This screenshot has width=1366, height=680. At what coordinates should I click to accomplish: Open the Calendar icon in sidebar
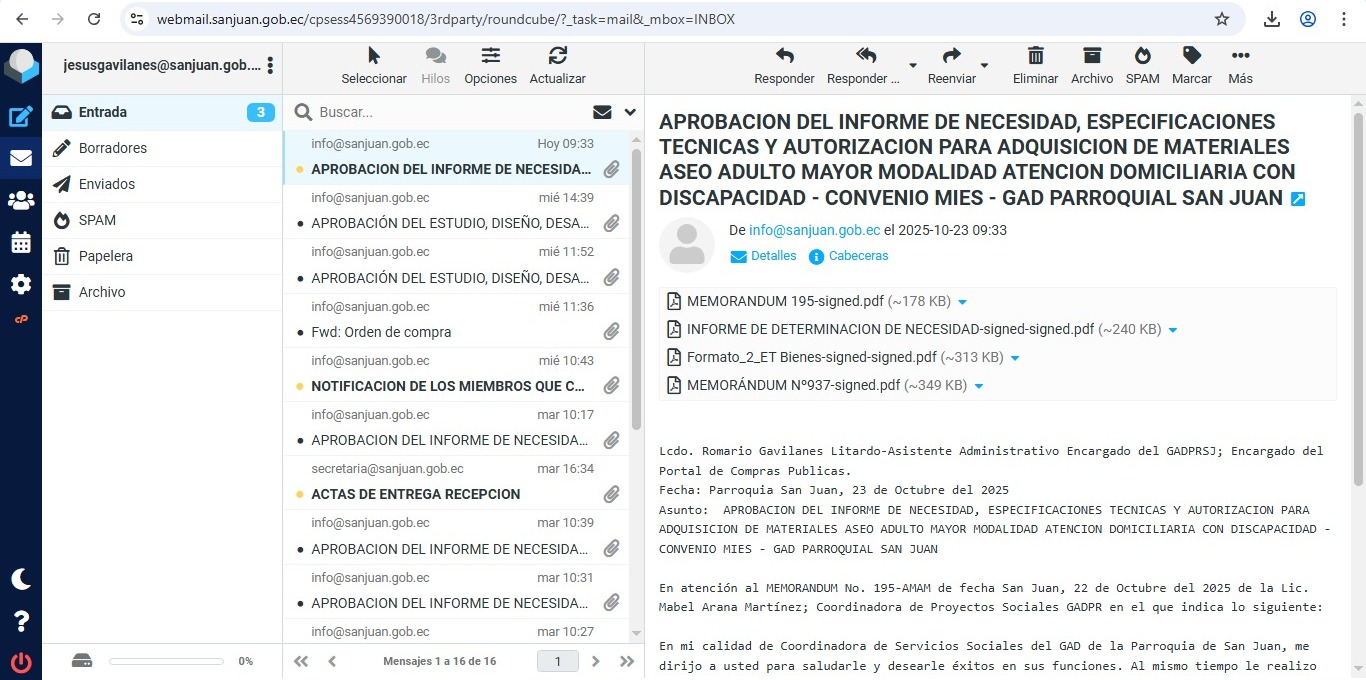pyautogui.click(x=21, y=243)
